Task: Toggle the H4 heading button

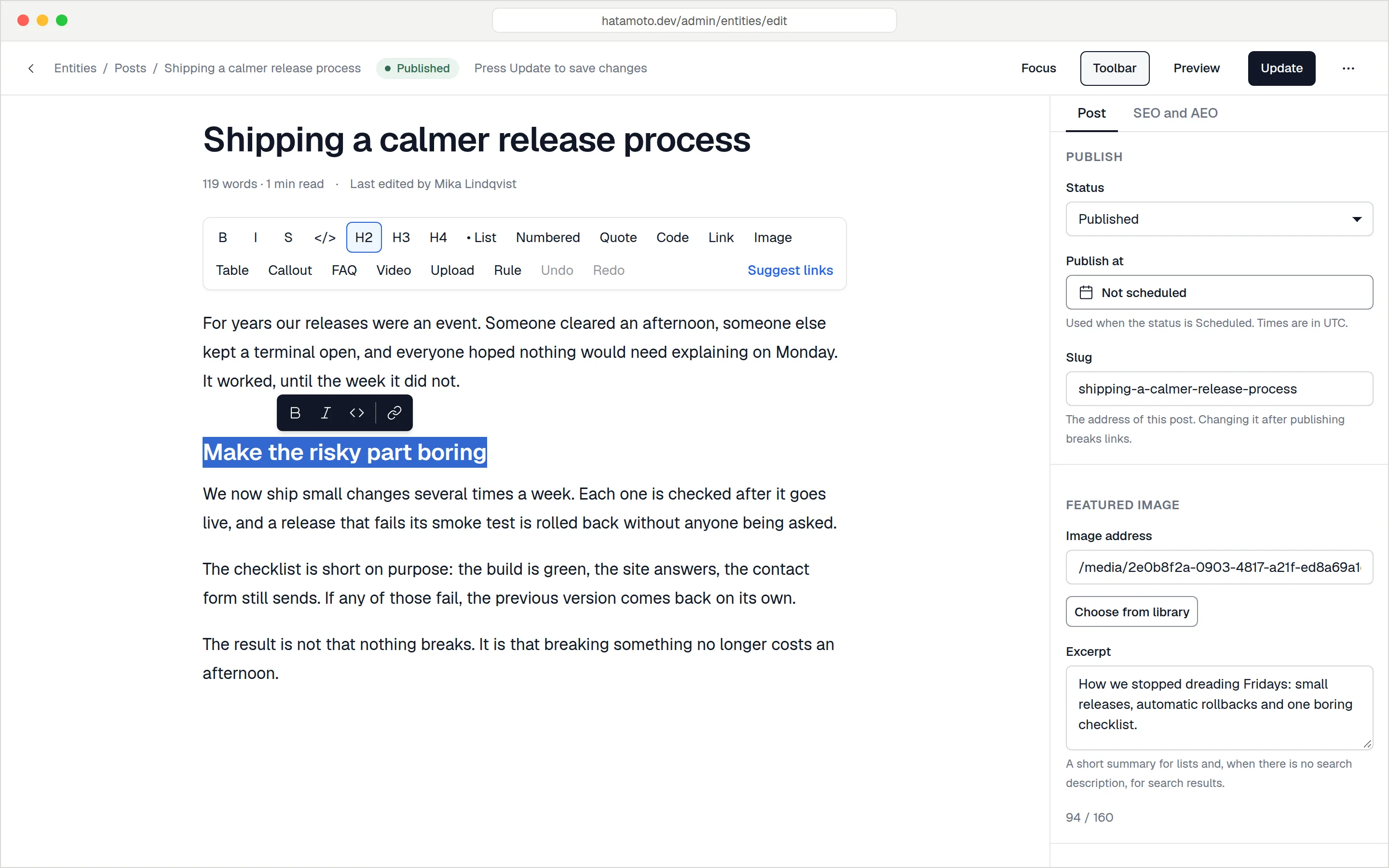Action: tap(438, 237)
